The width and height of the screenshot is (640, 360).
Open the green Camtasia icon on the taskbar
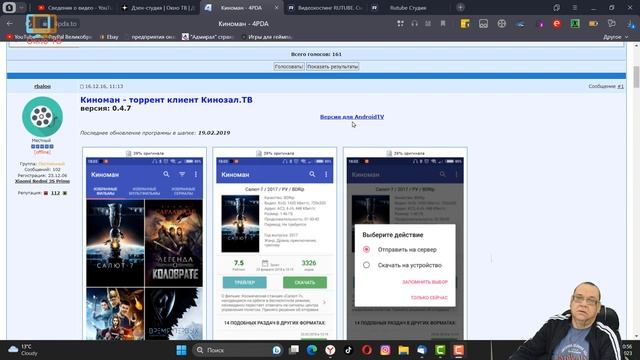point(440,350)
